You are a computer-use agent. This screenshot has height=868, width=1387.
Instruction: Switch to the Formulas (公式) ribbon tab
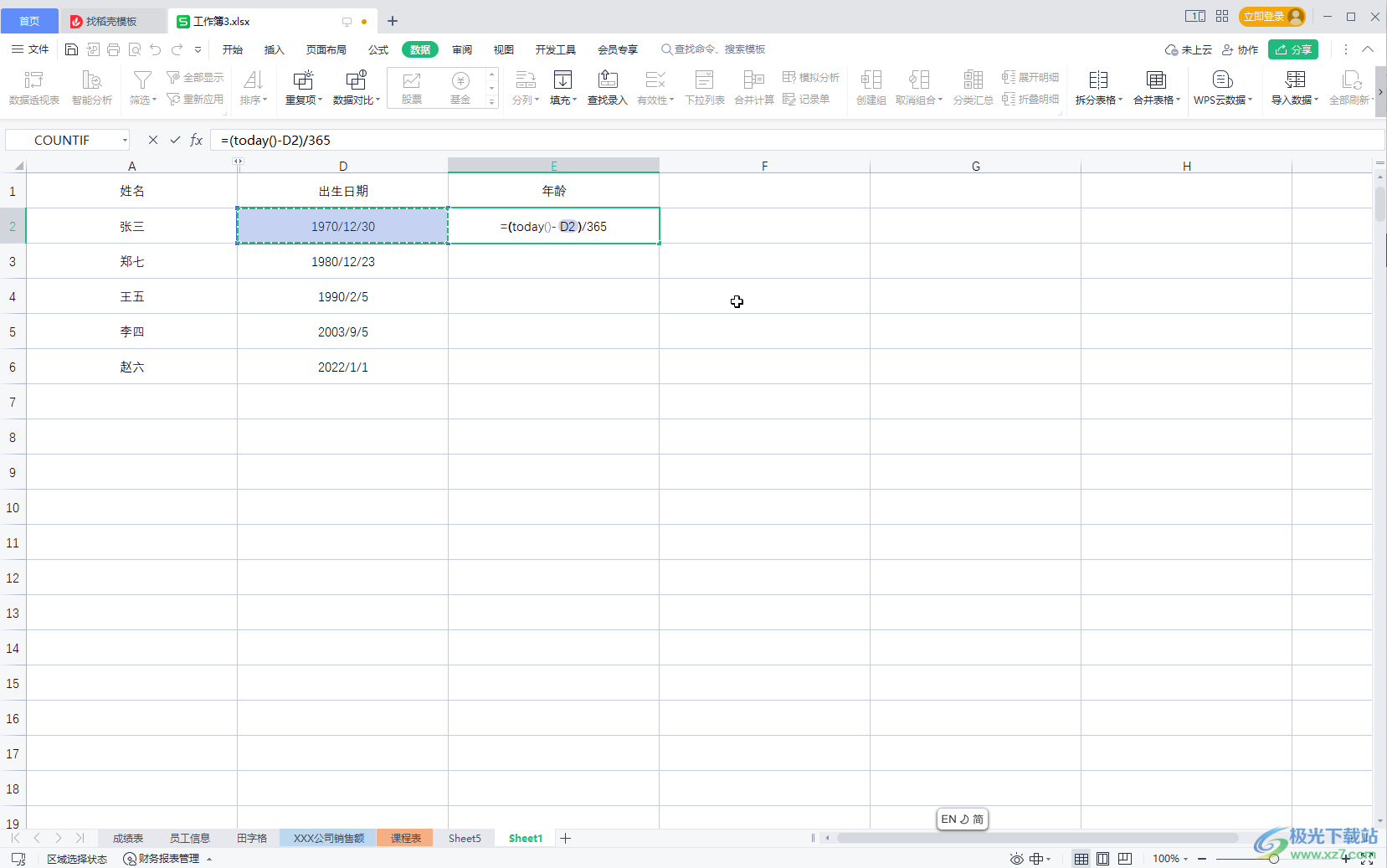378,49
